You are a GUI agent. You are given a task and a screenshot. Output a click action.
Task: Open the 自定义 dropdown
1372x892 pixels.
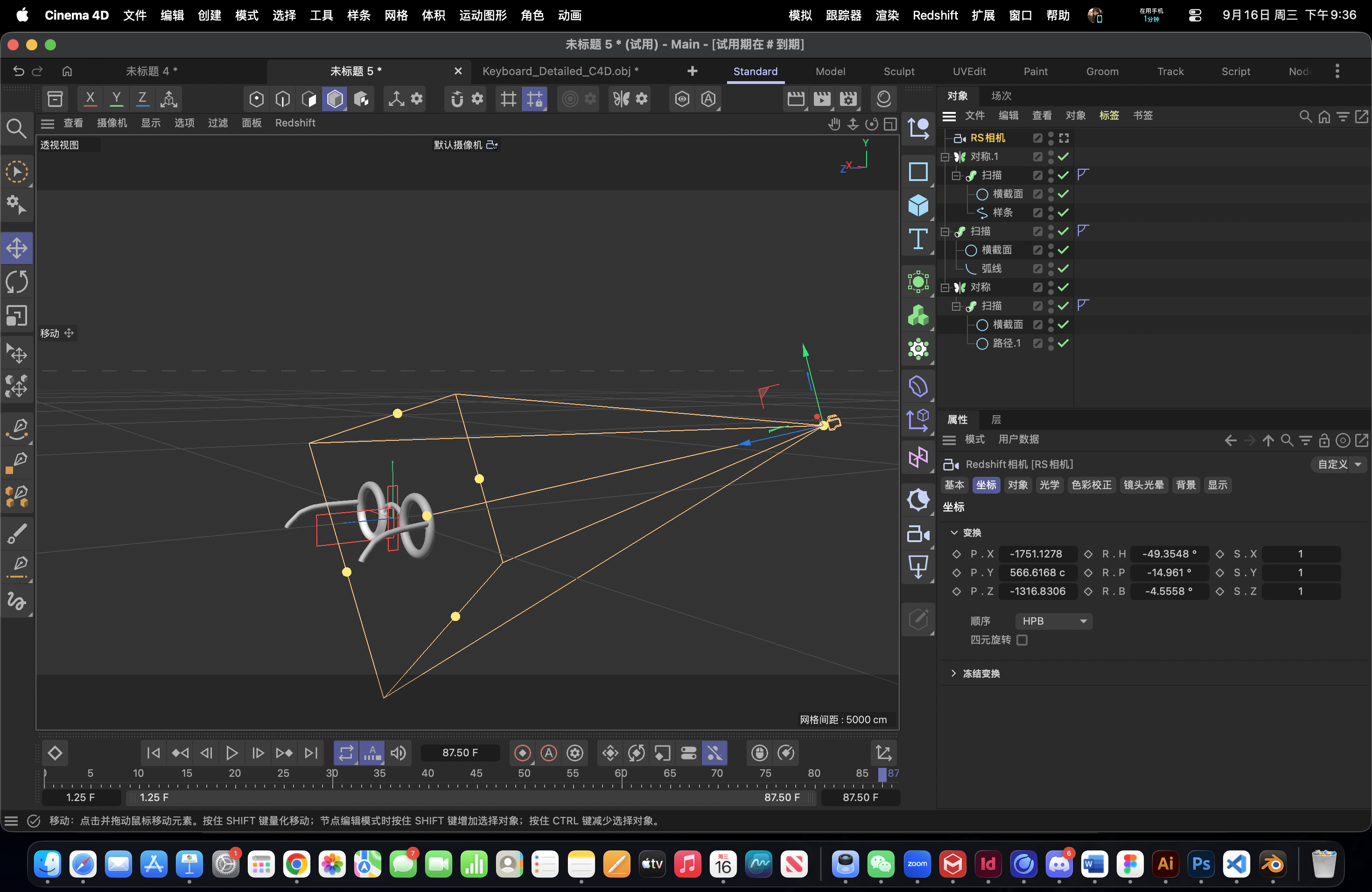1339,465
